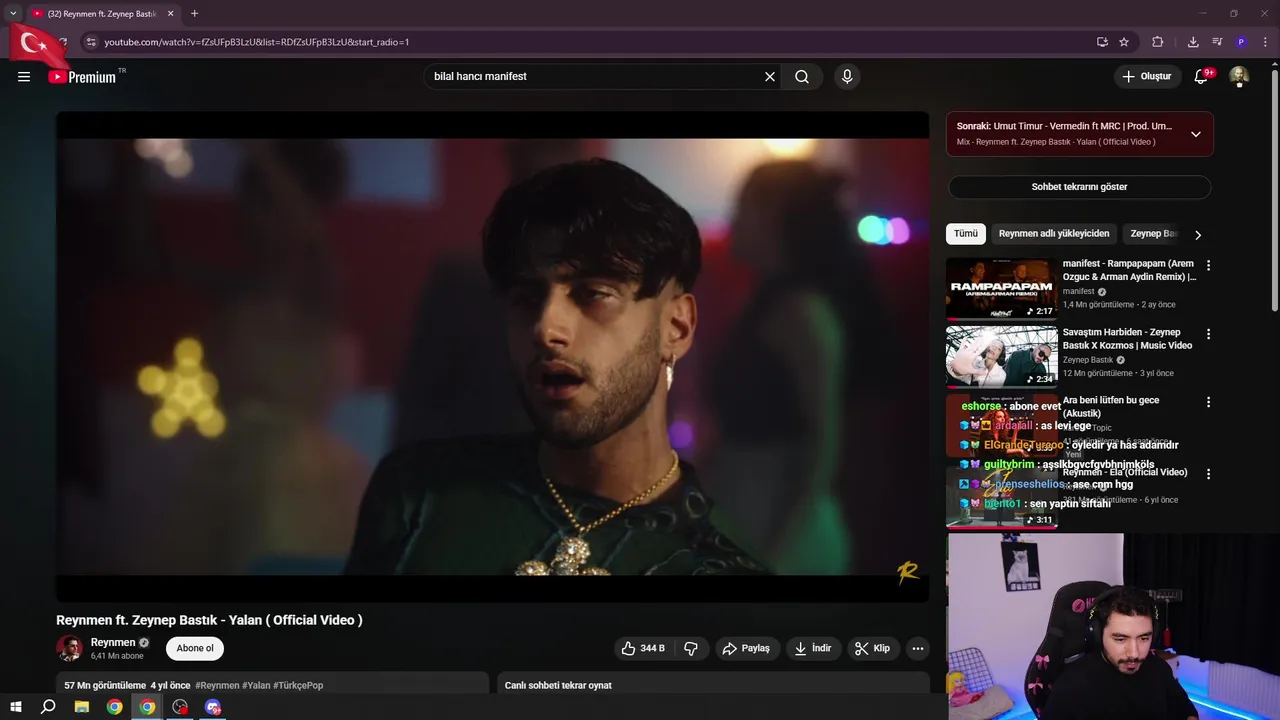Bookmark this page with the star
1280x720 pixels.
pos(1124,42)
